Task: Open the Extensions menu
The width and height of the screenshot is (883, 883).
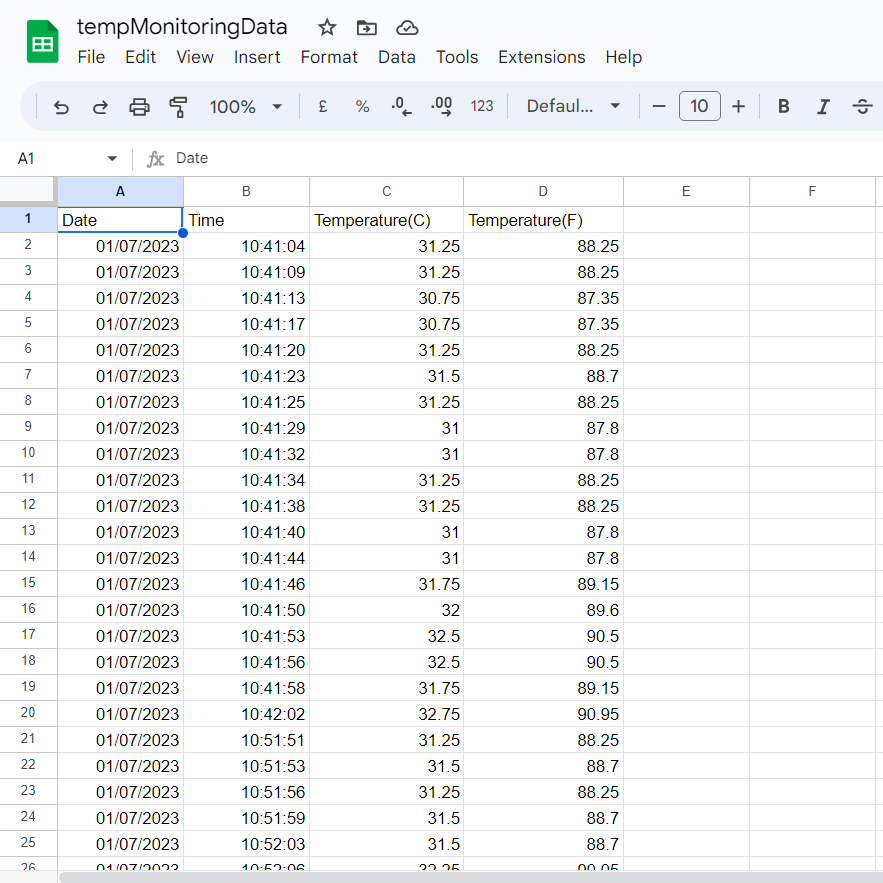Action: (x=542, y=57)
